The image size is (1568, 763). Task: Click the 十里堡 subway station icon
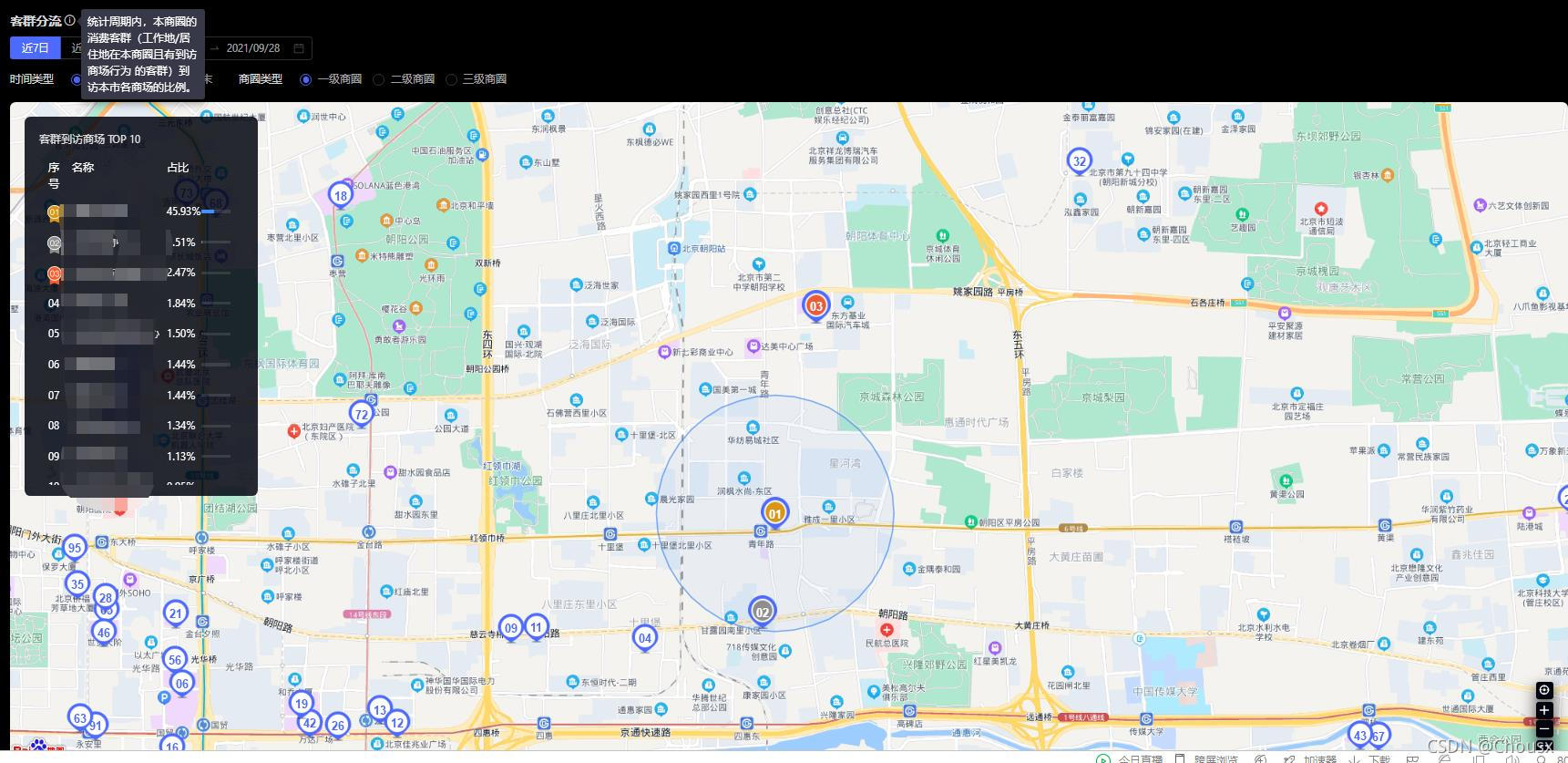click(x=610, y=534)
